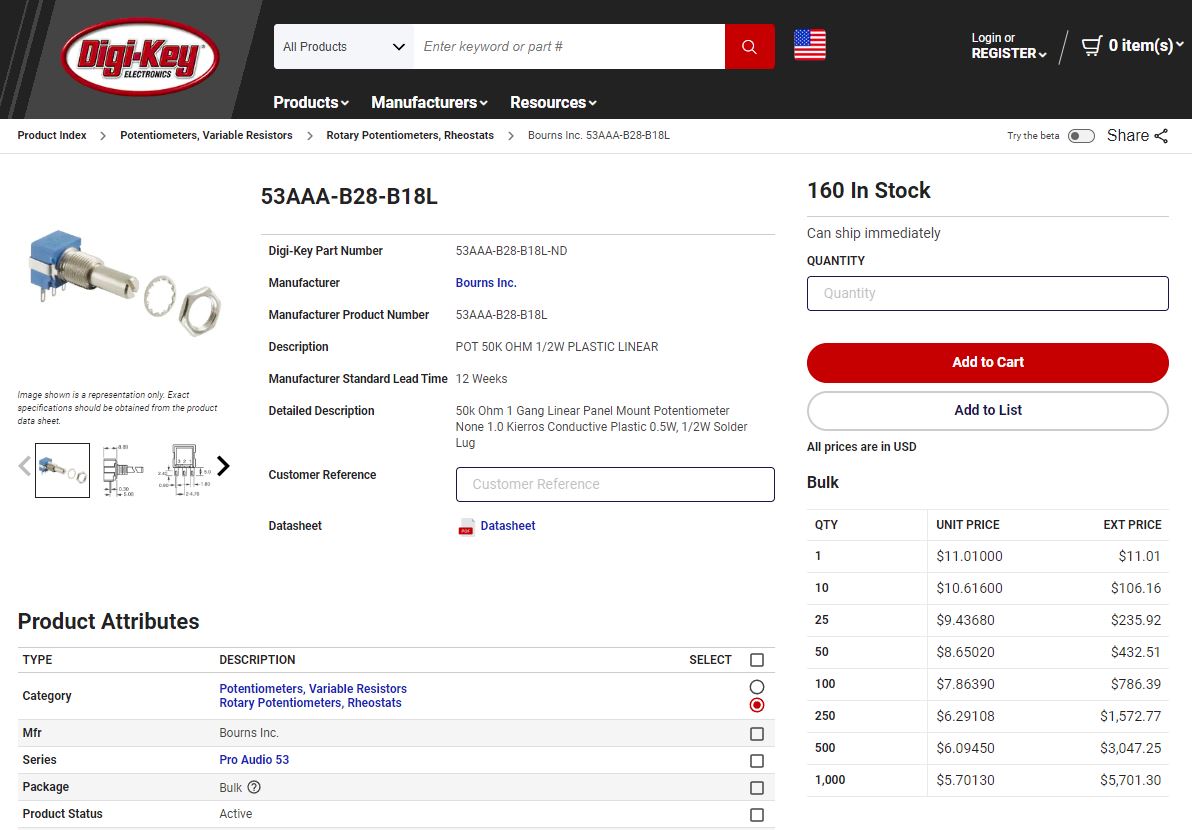Expand the 0 item(s) cart dropdown
This screenshot has width=1192, height=830.
point(1146,46)
